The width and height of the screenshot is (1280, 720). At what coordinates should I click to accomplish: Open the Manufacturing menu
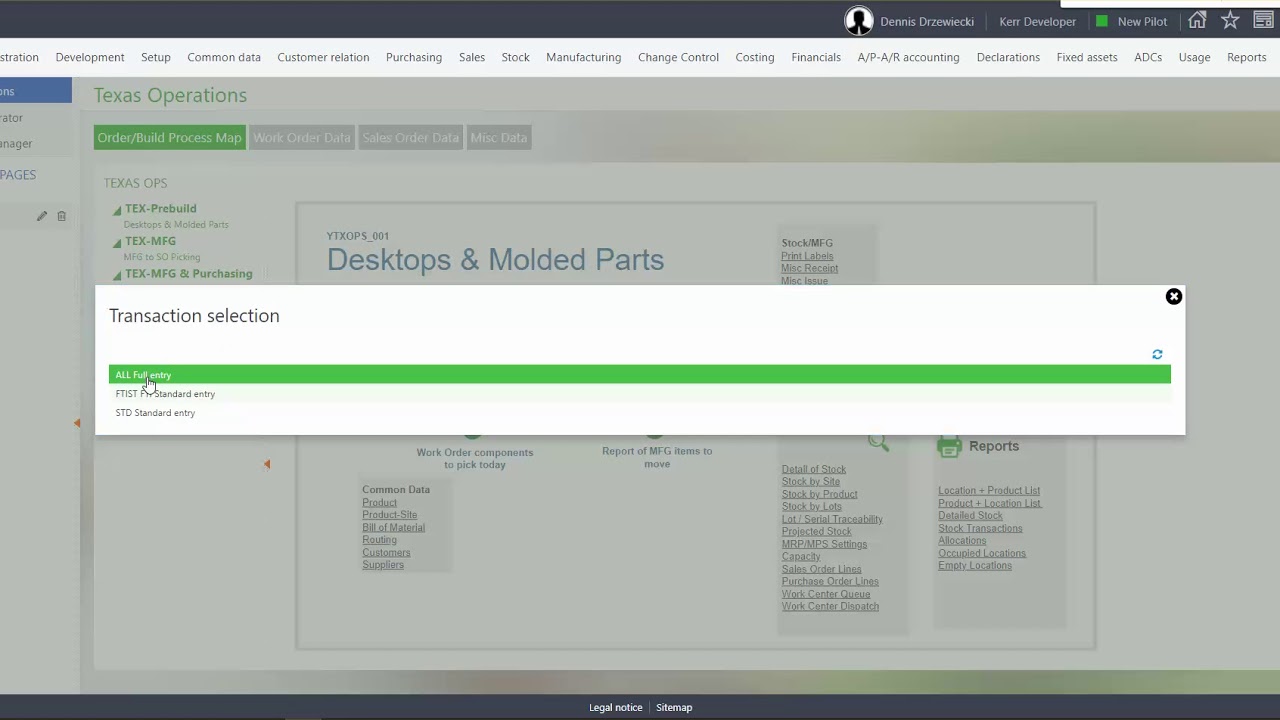tap(584, 57)
